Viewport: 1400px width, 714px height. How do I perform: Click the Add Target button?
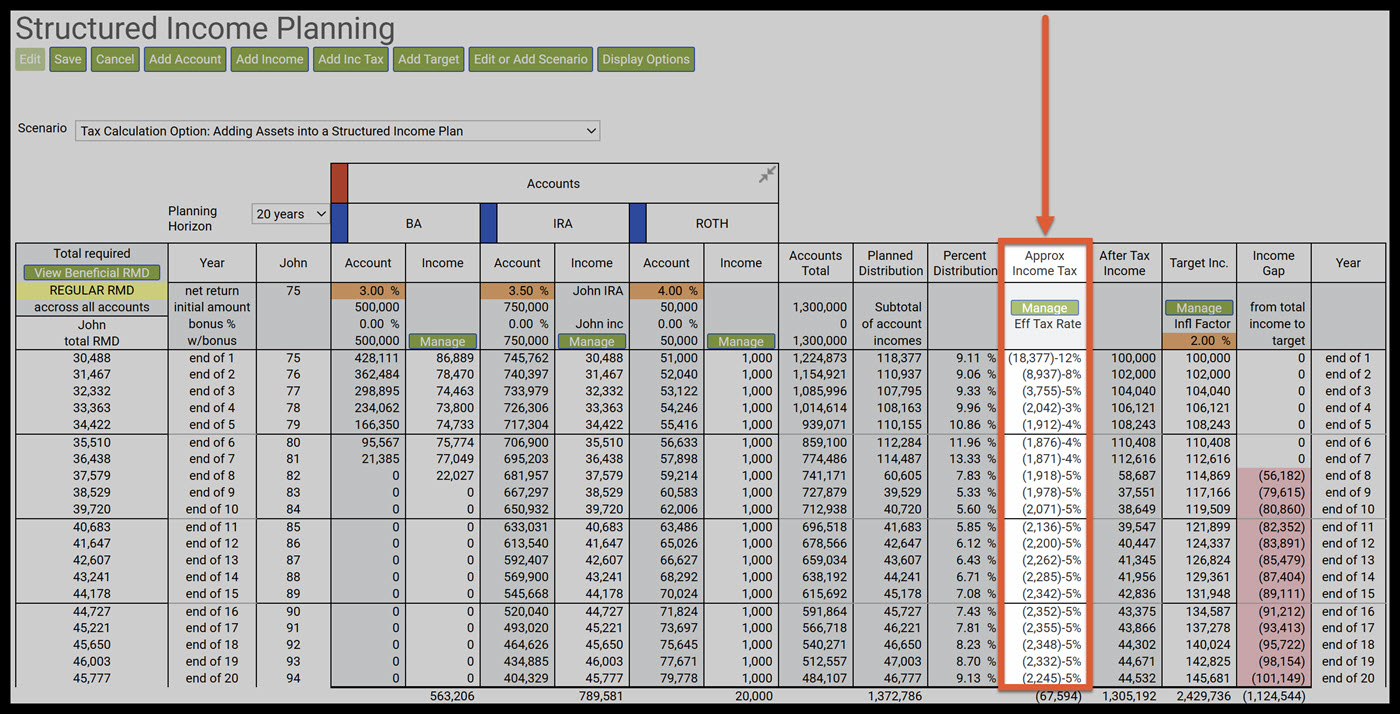coord(429,59)
